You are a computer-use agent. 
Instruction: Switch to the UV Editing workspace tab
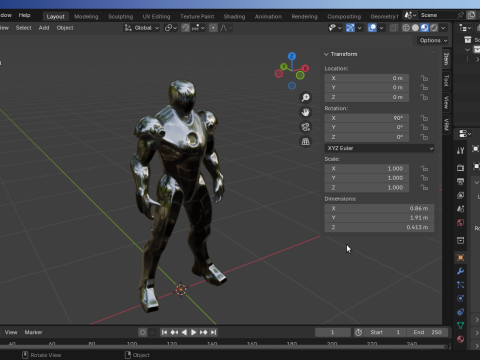click(156, 16)
